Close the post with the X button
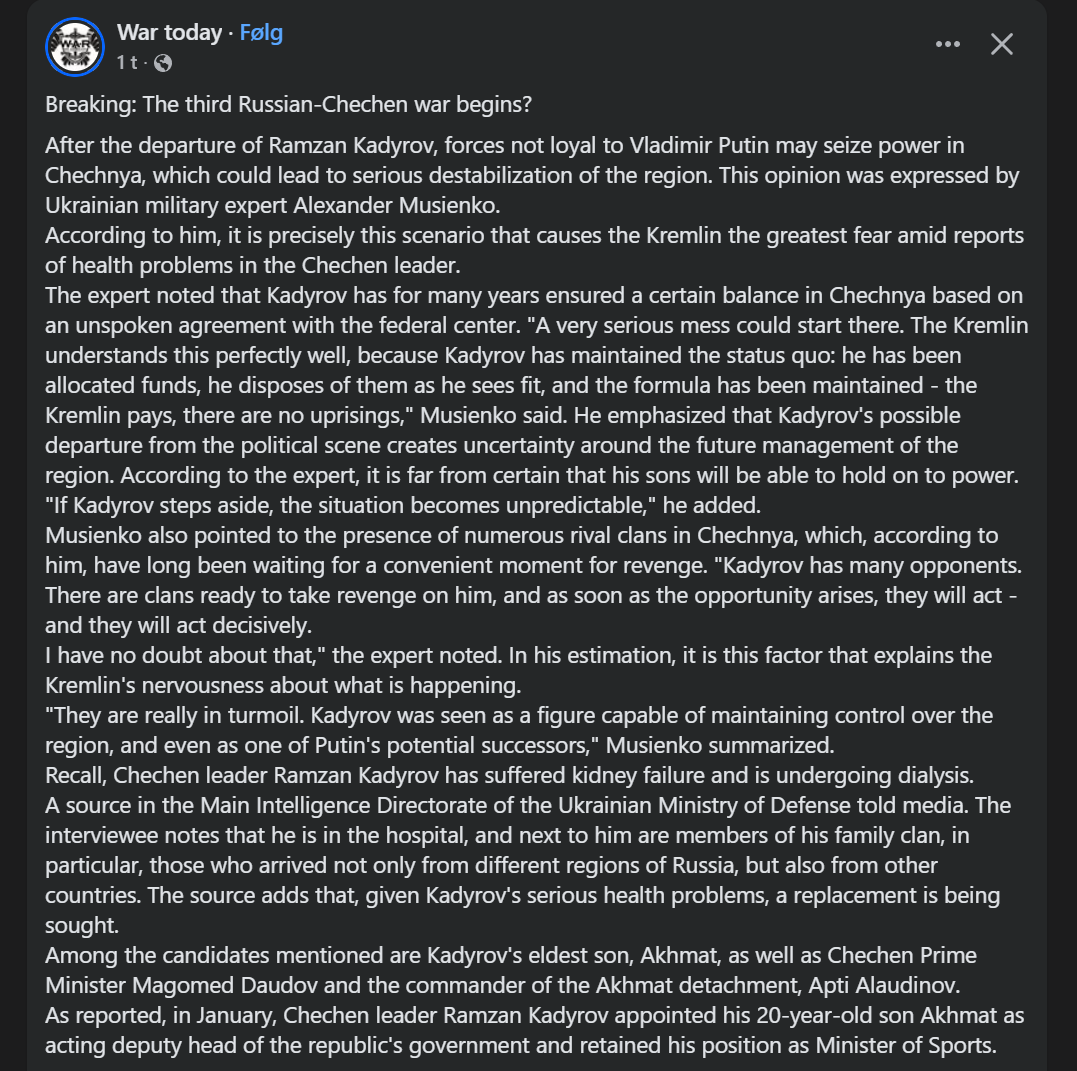The height and width of the screenshot is (1071, 1077). click(1001, 44)
